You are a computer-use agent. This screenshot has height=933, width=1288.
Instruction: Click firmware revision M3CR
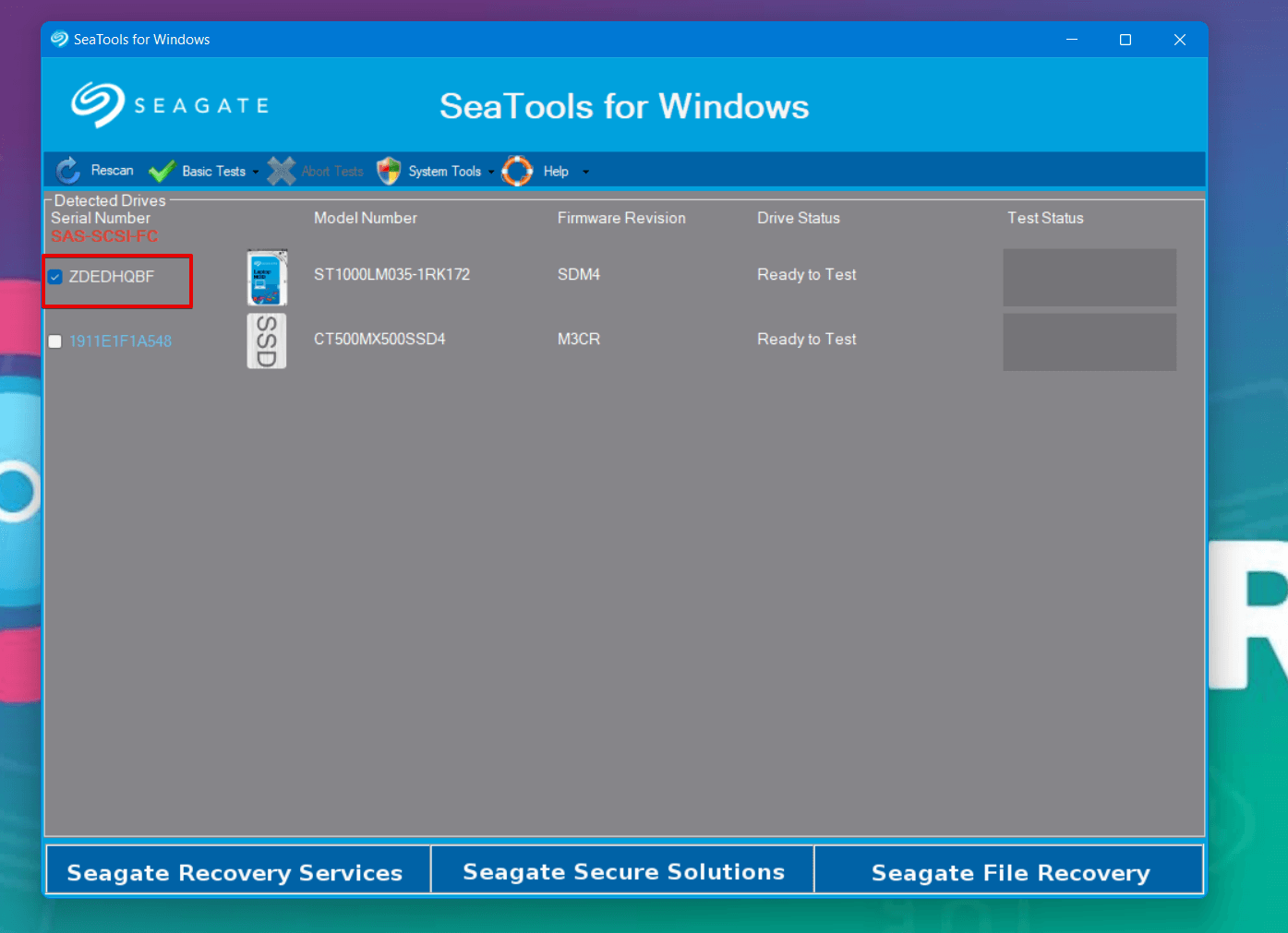pos(579,340)
